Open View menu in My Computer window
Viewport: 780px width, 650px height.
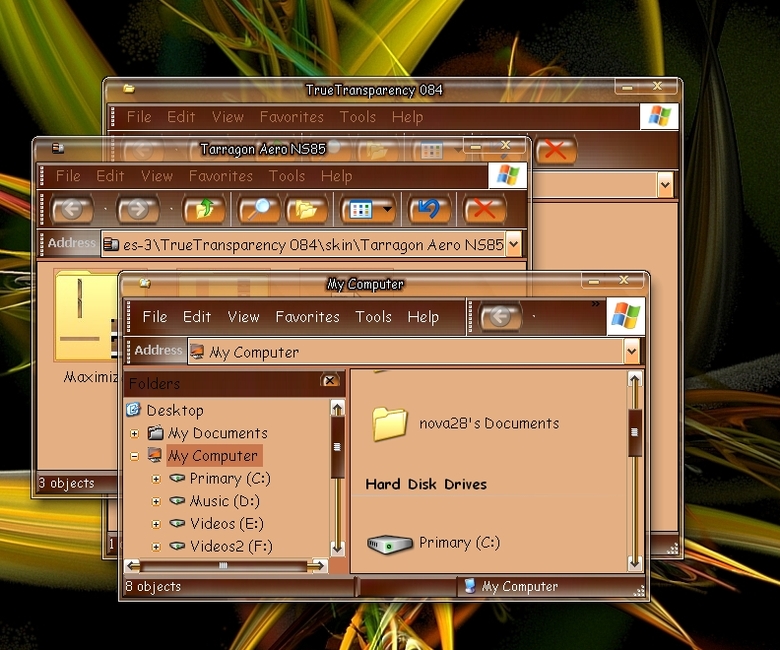click(x=243, y=317)
